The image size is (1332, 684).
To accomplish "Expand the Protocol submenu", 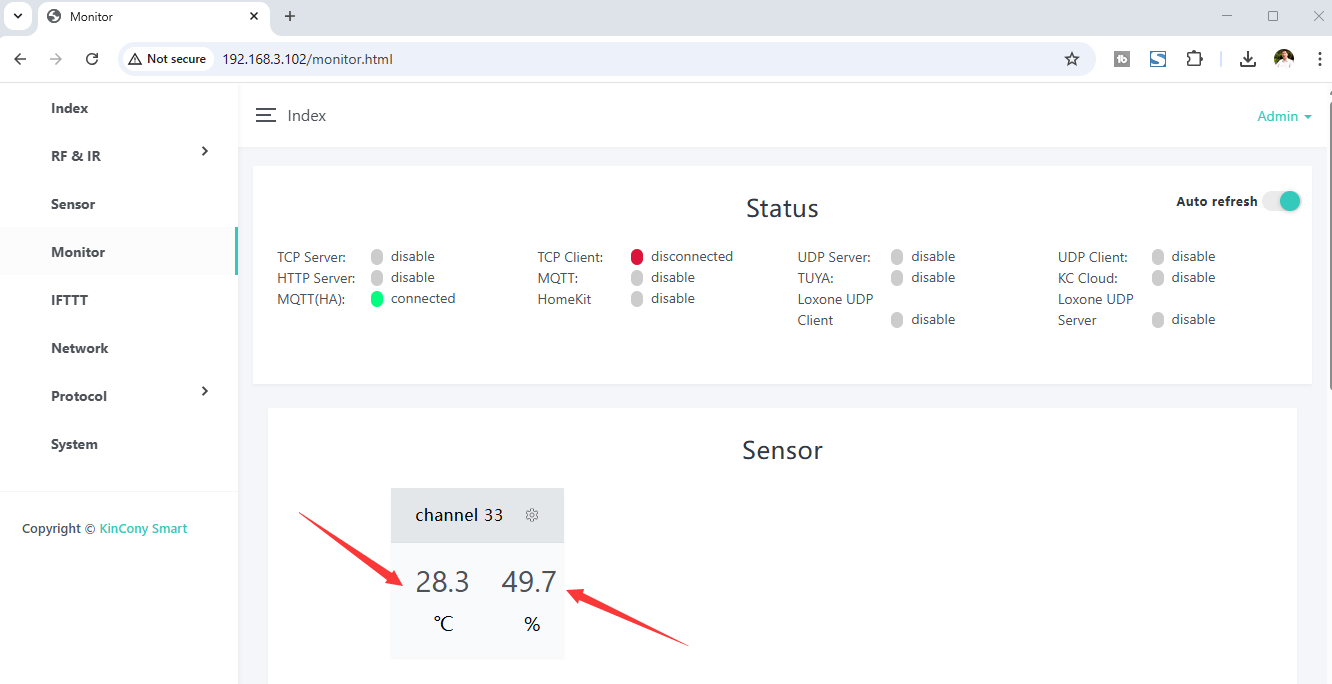I will (x=204, y=391).
